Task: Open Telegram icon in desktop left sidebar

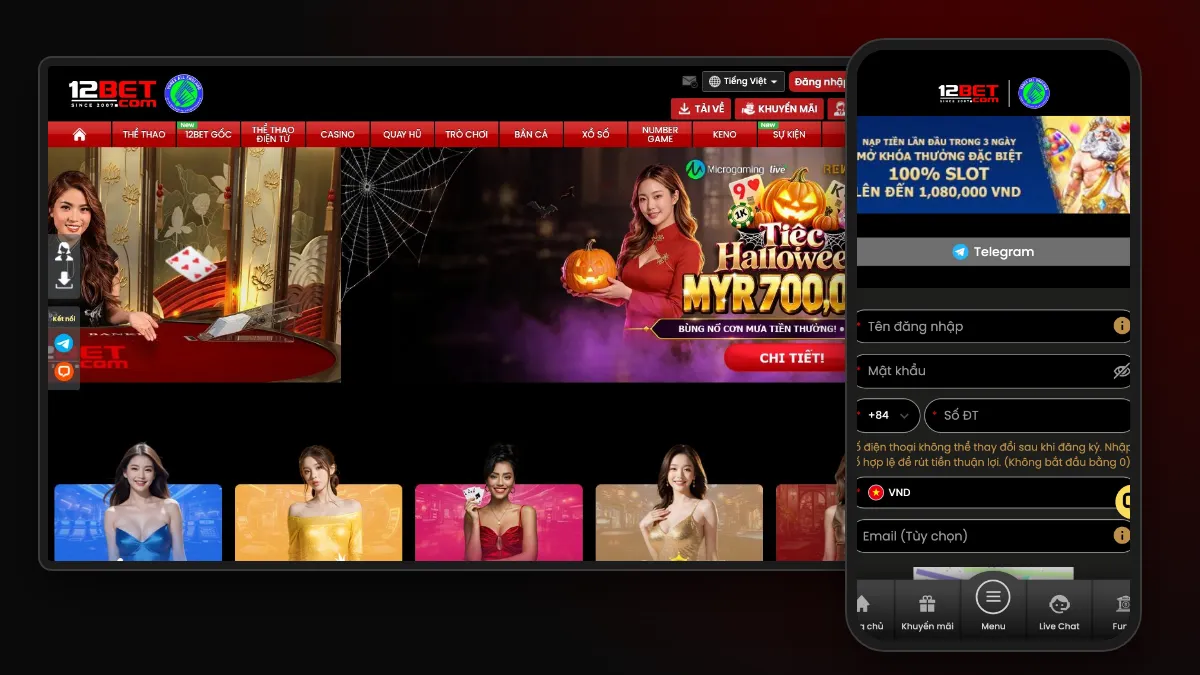Action: [64, 343]
